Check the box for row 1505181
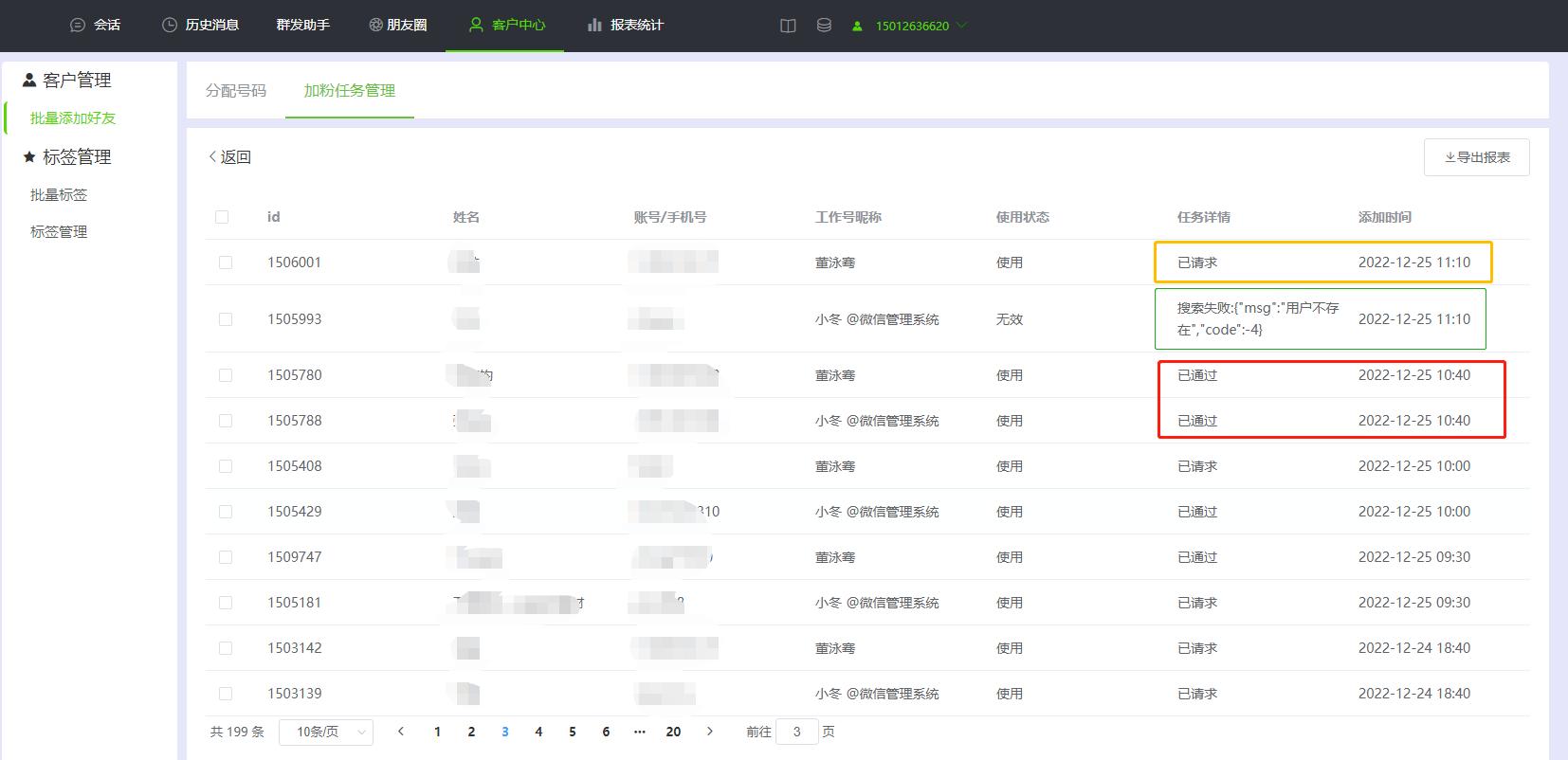 coord(226,603)
